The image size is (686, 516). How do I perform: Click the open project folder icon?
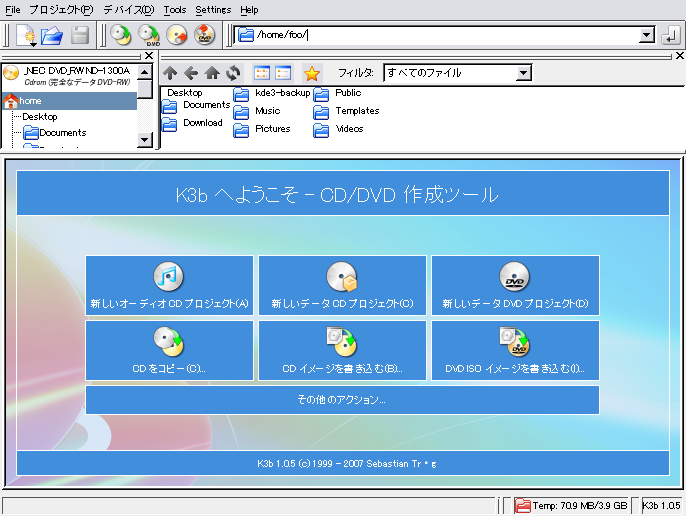point(52,36)
